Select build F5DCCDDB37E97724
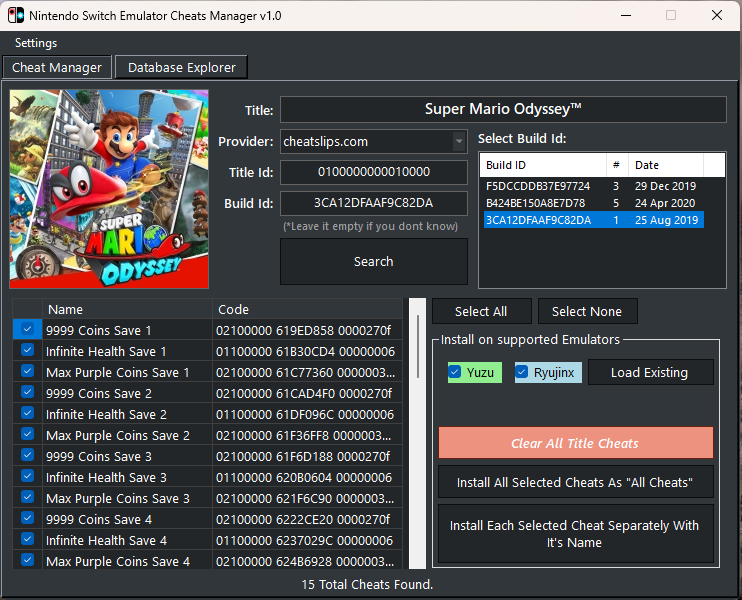The width and height of the screenshot is (742, 600). point(593,186)
